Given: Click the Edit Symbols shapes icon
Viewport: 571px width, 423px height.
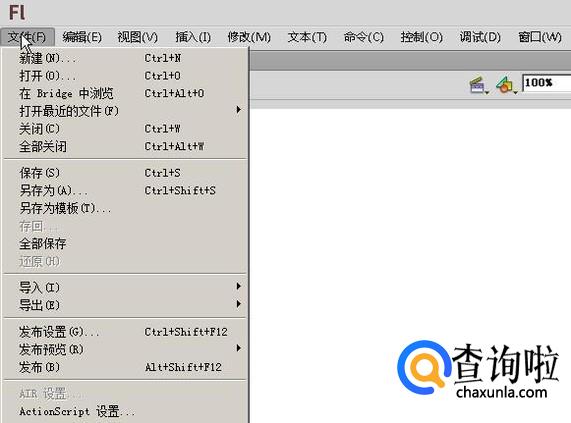Looking at the screenshot, I should pos(506,85).
